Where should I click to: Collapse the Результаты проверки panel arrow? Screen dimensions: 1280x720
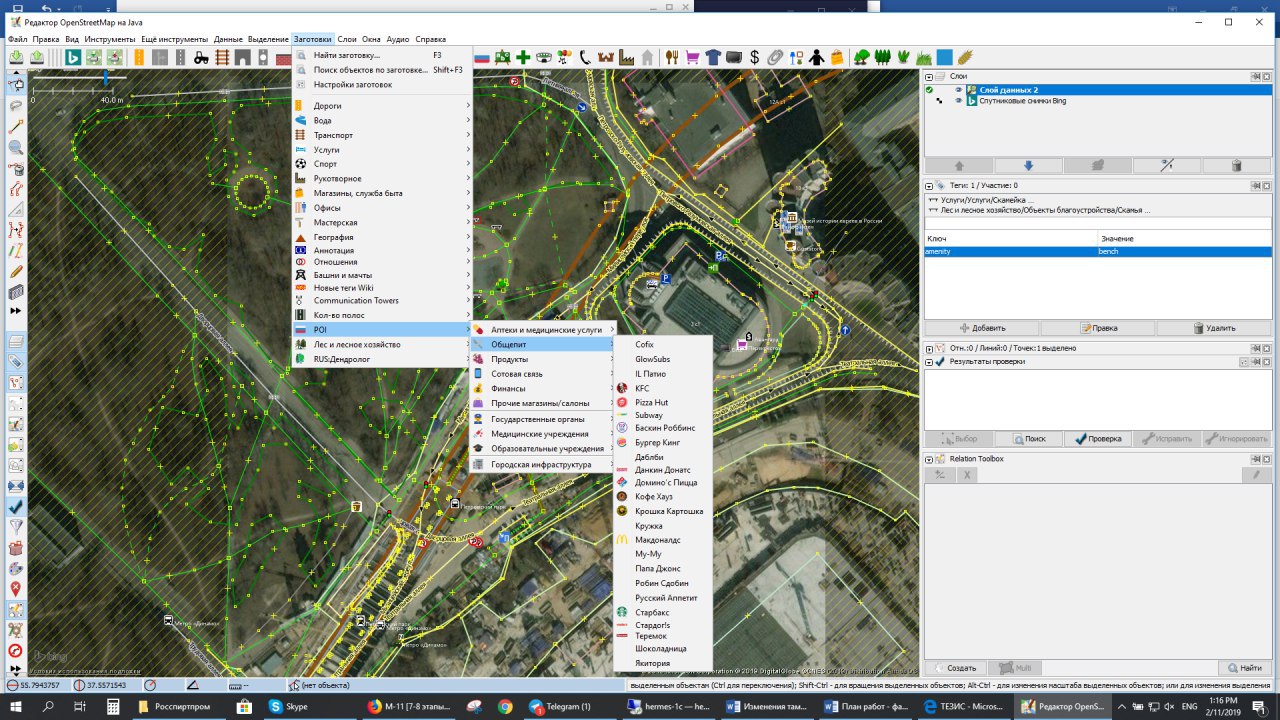929,362
